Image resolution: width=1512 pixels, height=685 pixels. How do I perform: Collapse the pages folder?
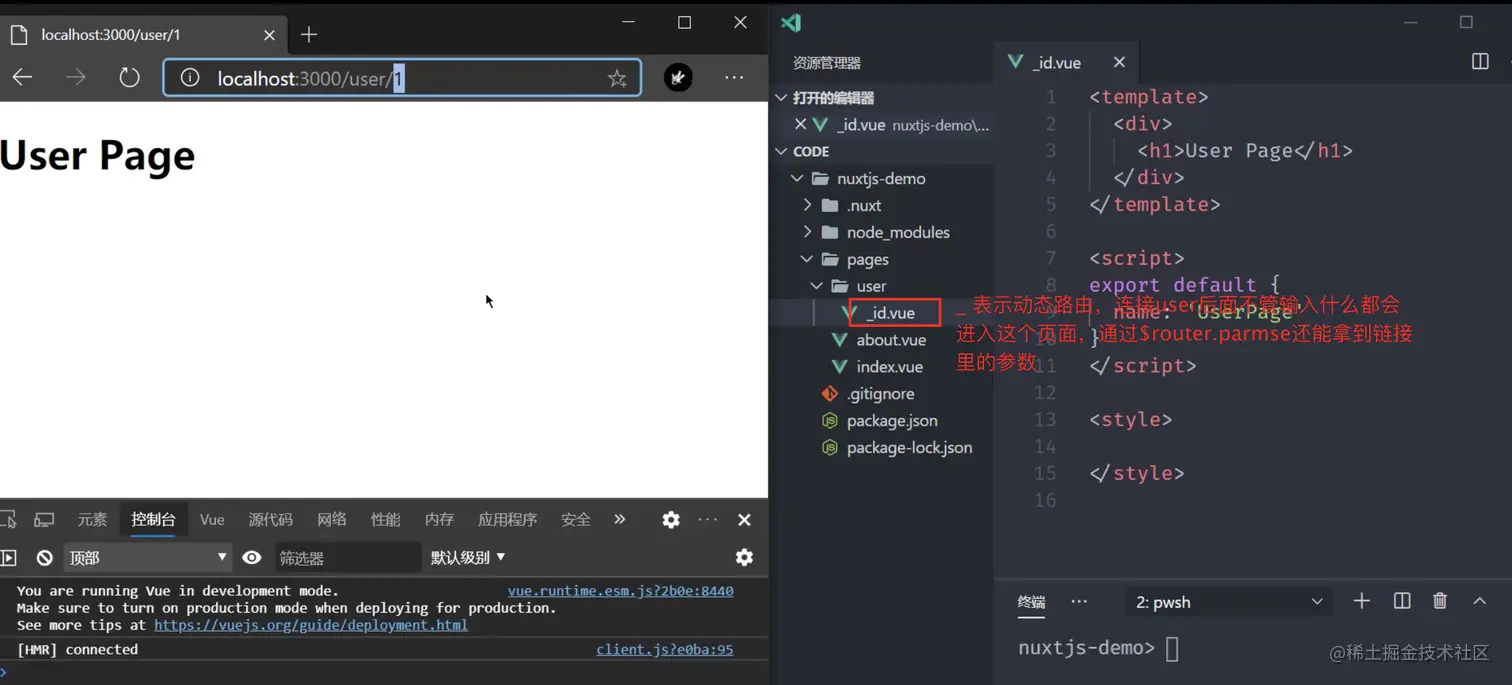[x=807, y=259]
